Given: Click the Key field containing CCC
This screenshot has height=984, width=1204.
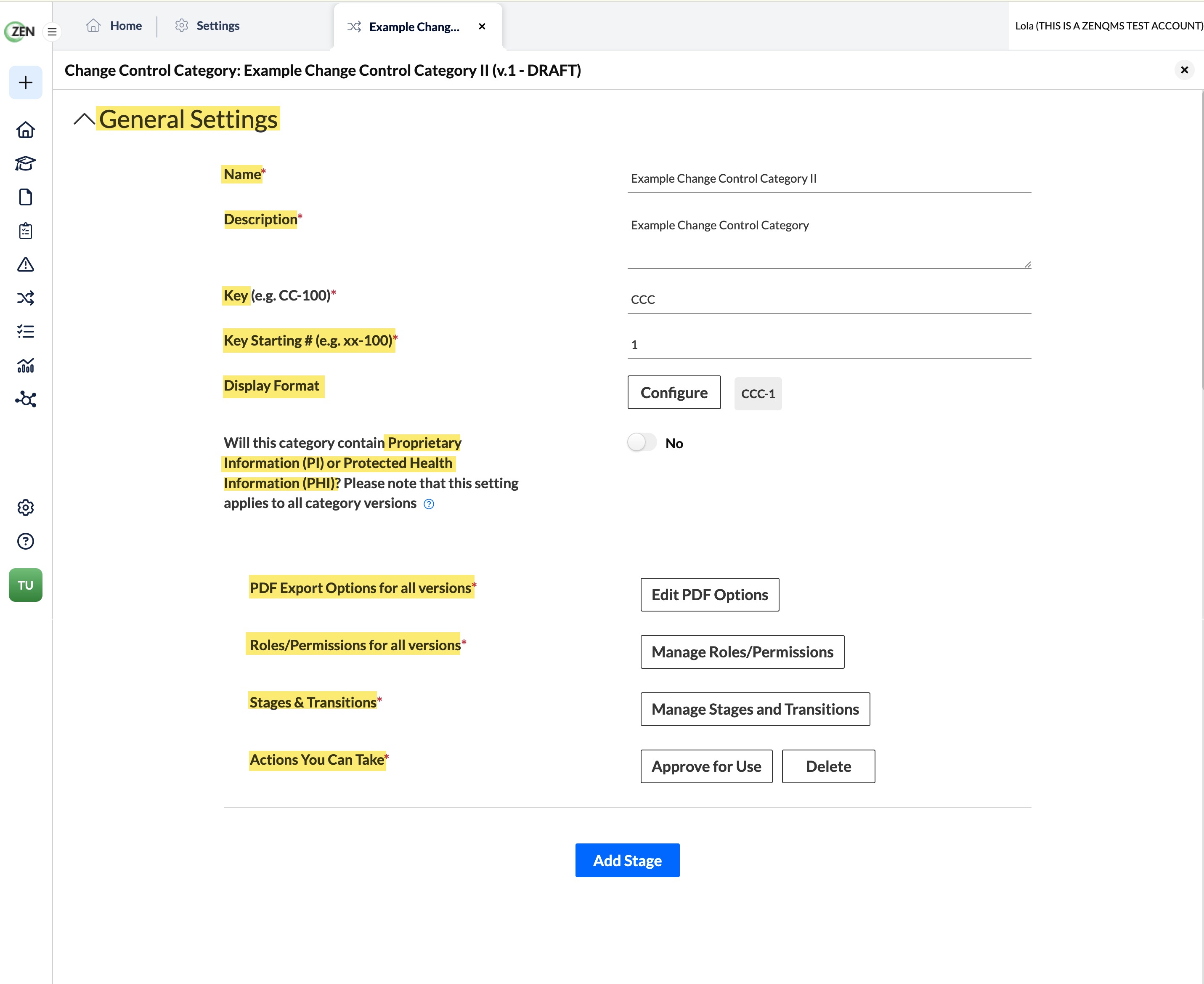Looking at the screenshot, I should pos(830,299).
